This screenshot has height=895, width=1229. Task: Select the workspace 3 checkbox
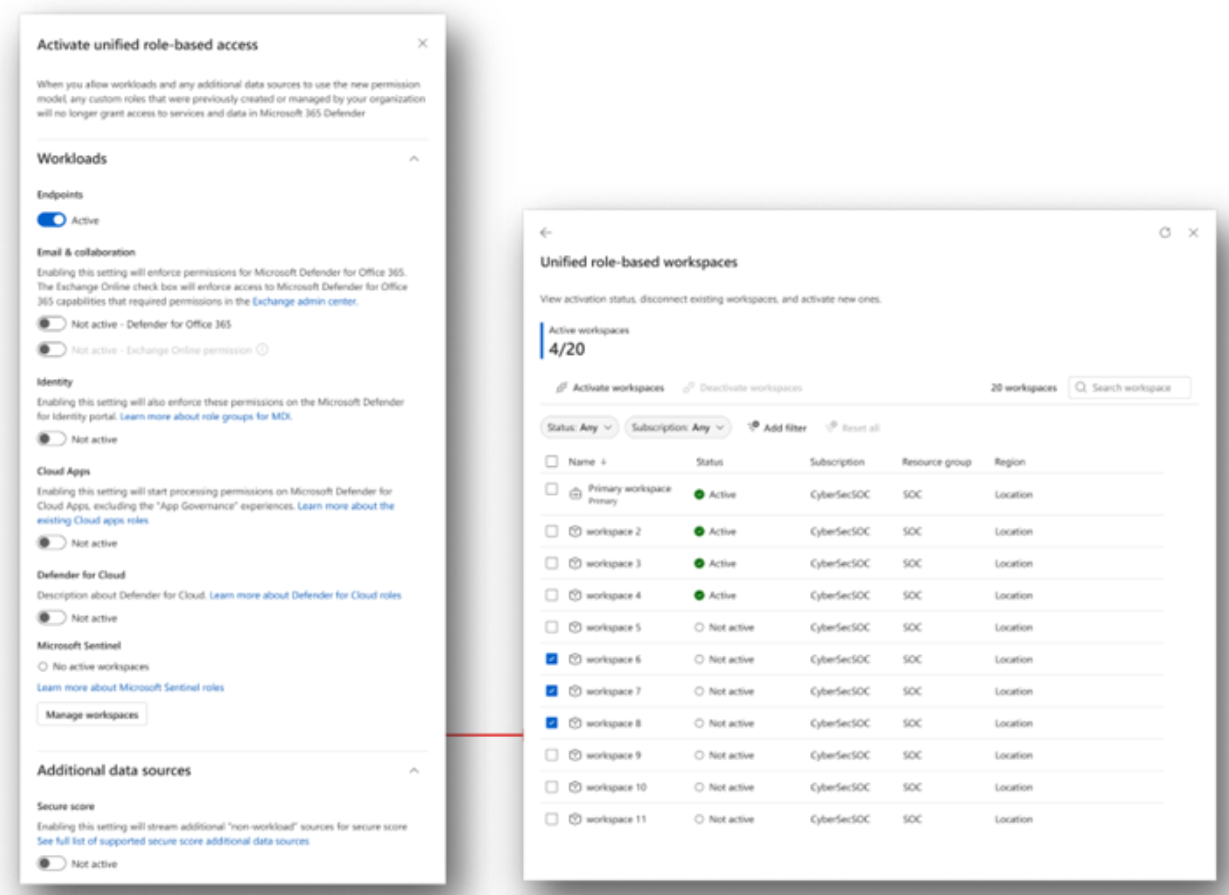pyautogui.click(x=552, y=564)
